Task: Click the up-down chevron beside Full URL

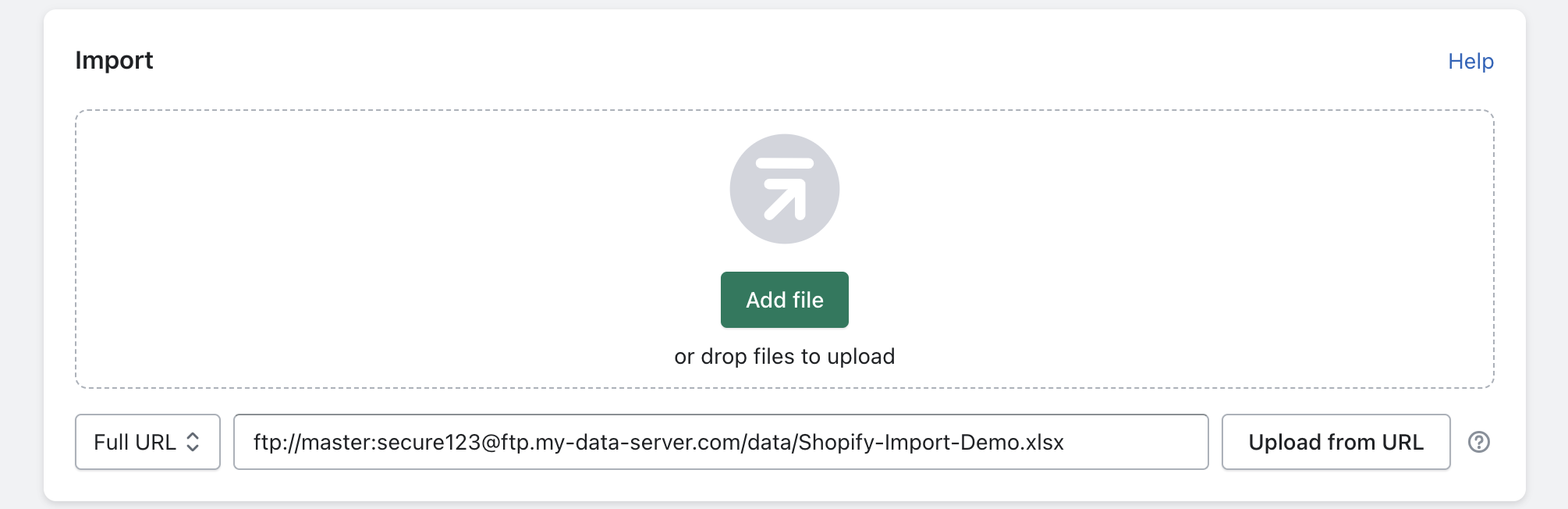Action: pyautogui.click(x=193, y=442)
